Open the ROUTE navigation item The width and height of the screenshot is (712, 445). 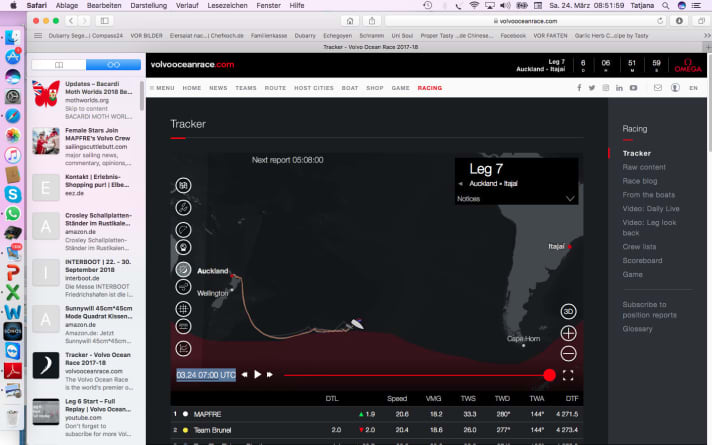275,88
